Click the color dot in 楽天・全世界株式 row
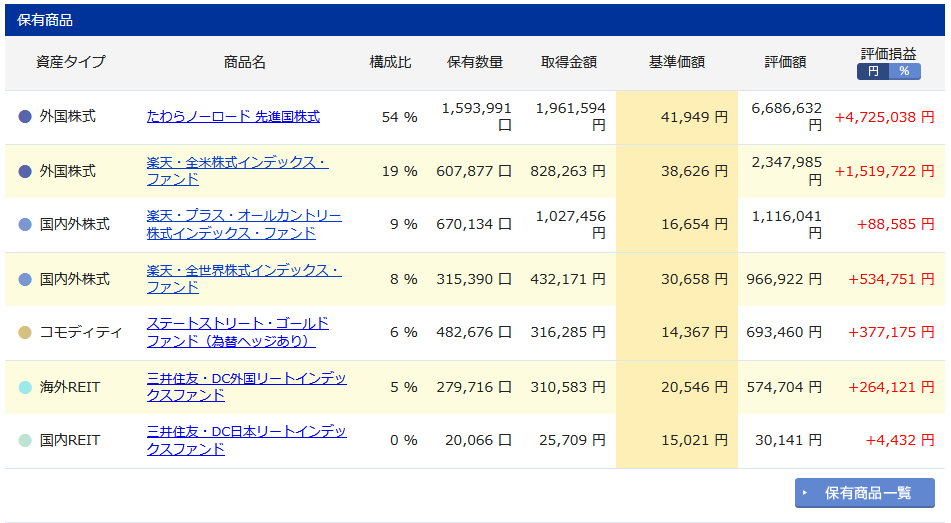Screen dimensions: 951x523 point(25,279)
